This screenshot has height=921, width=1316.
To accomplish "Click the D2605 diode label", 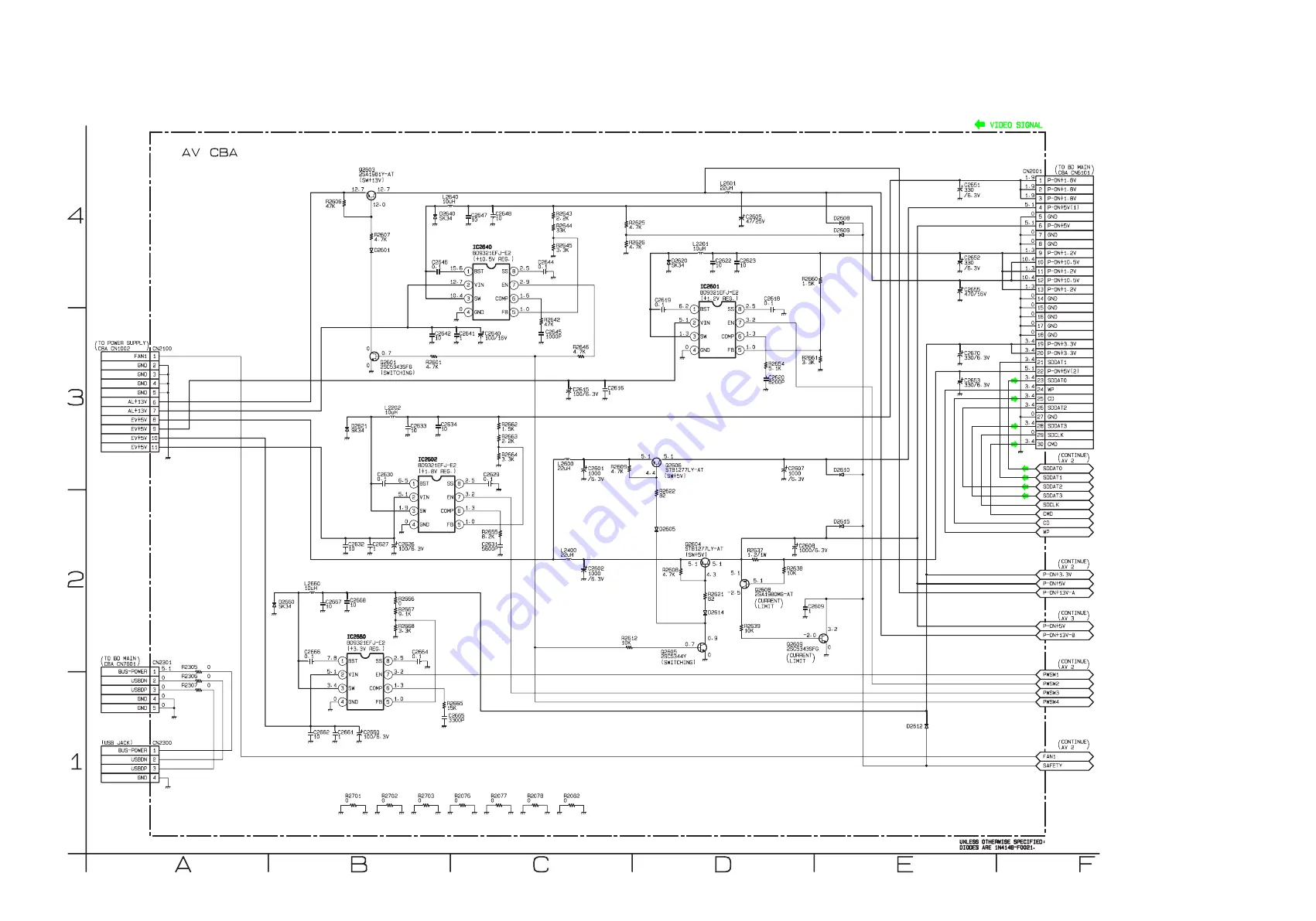I will tap(668, 529).
